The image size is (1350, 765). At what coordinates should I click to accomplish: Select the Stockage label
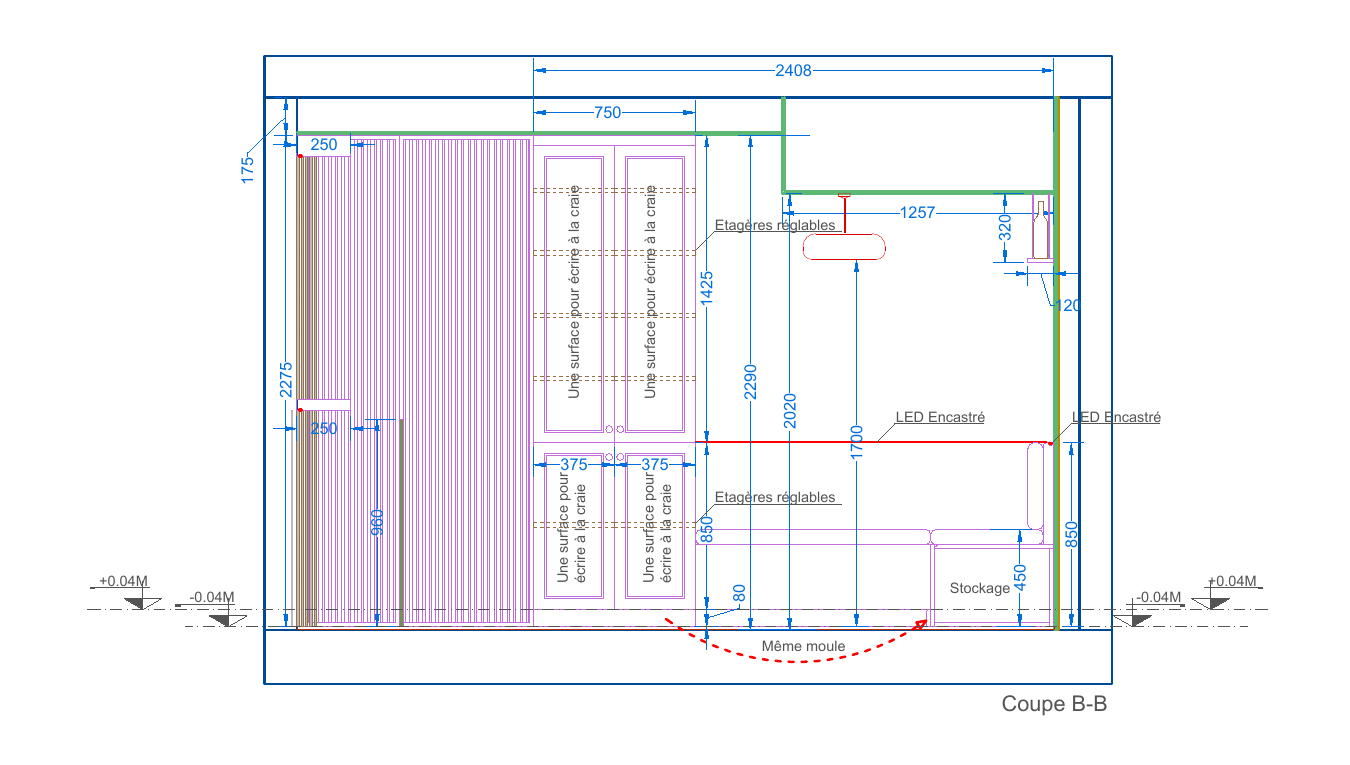(980, 588)
